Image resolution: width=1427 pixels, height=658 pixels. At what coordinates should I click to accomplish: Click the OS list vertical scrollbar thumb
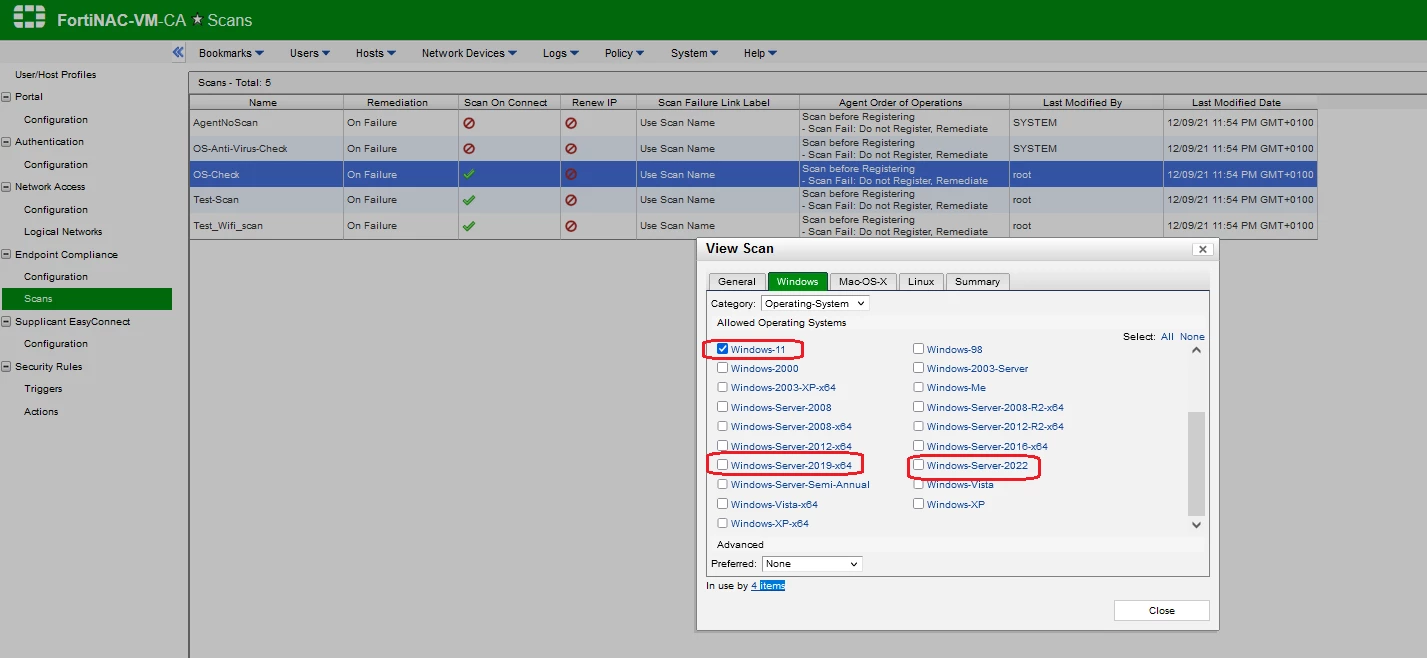click(1196, 463)
